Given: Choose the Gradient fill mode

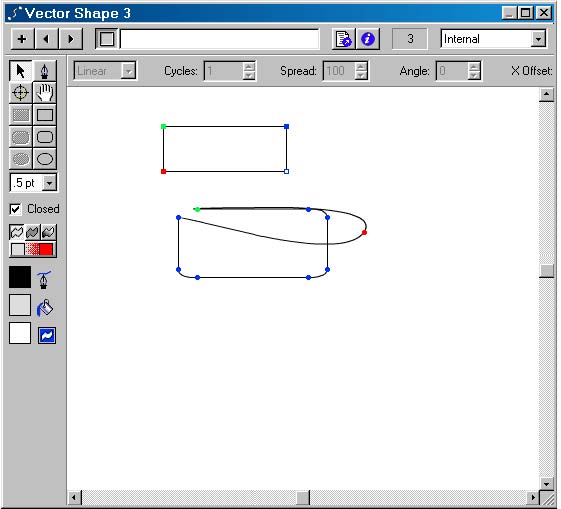Looking at the screenshot, I should click(x=32, y=249).
